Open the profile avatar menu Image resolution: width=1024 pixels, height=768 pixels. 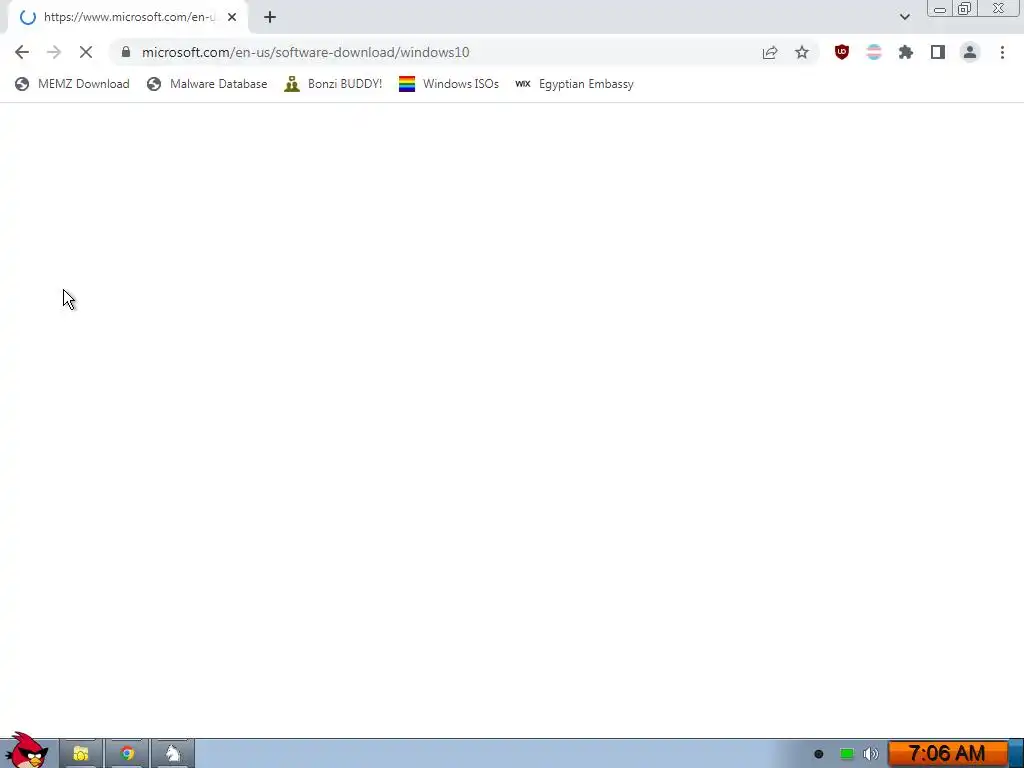[970, 52]
